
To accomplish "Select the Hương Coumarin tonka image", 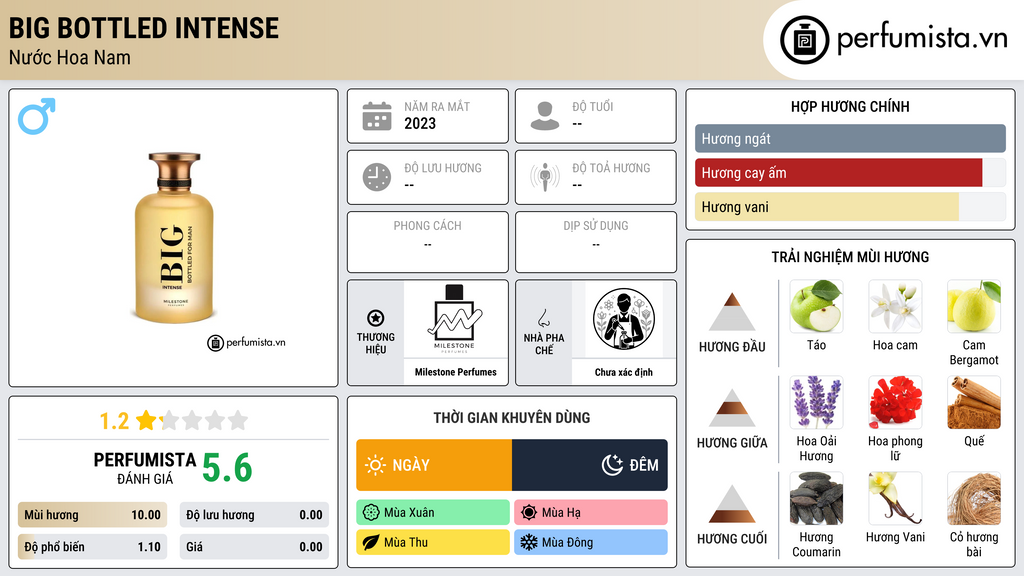I will [816, 498].
